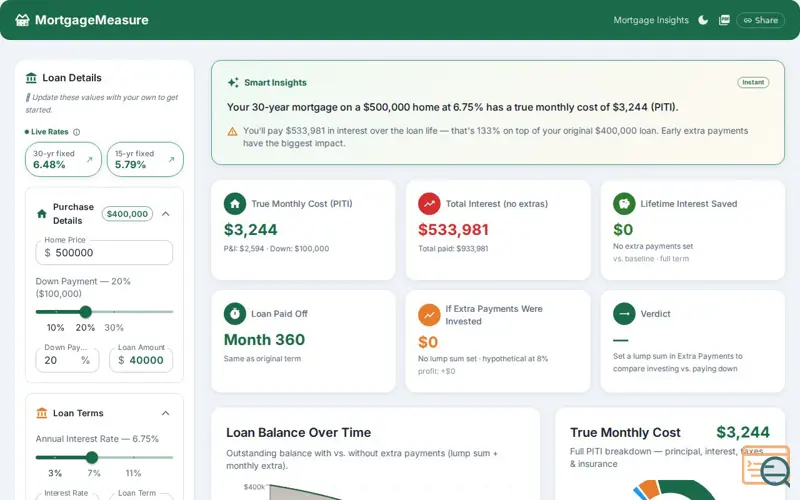Screen dimensions: 800x500
Task: Click the 10% down payment tick label
Action: click(55, 328)
